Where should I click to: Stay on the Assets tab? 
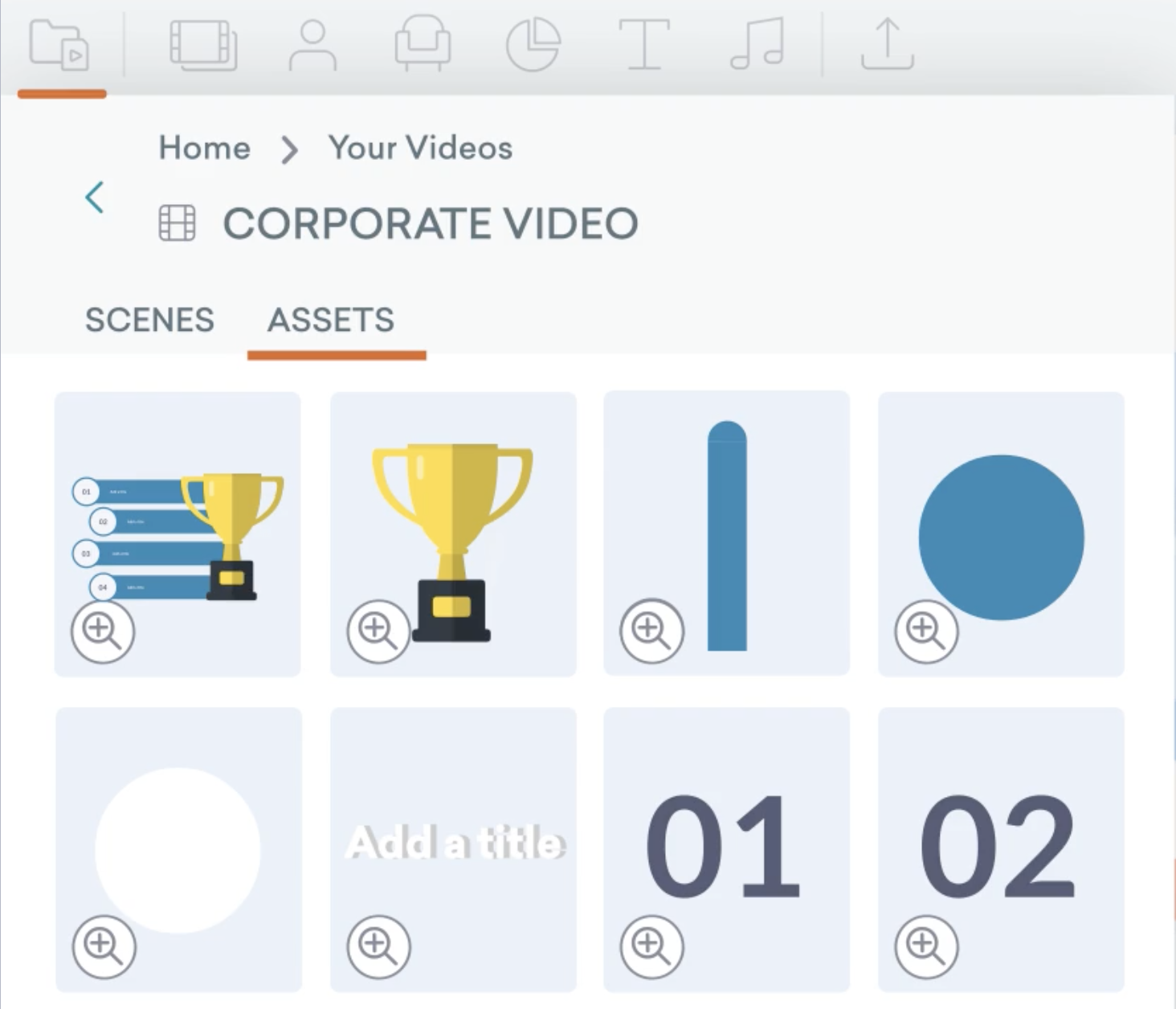click(331, 320)
